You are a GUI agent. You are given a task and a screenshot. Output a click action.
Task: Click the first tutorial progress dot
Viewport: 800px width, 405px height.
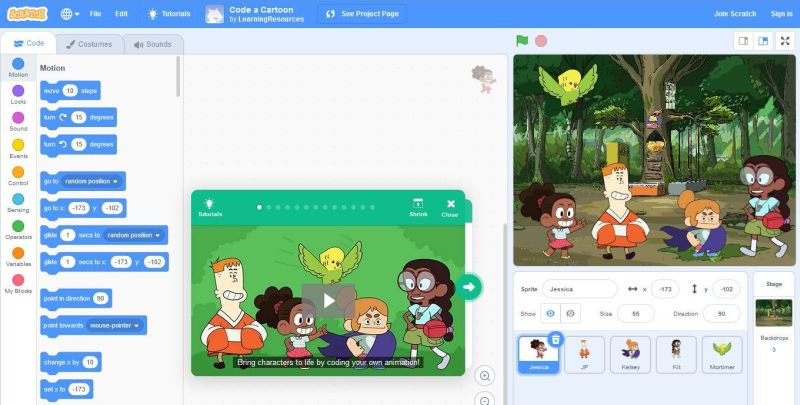(259, 208)
